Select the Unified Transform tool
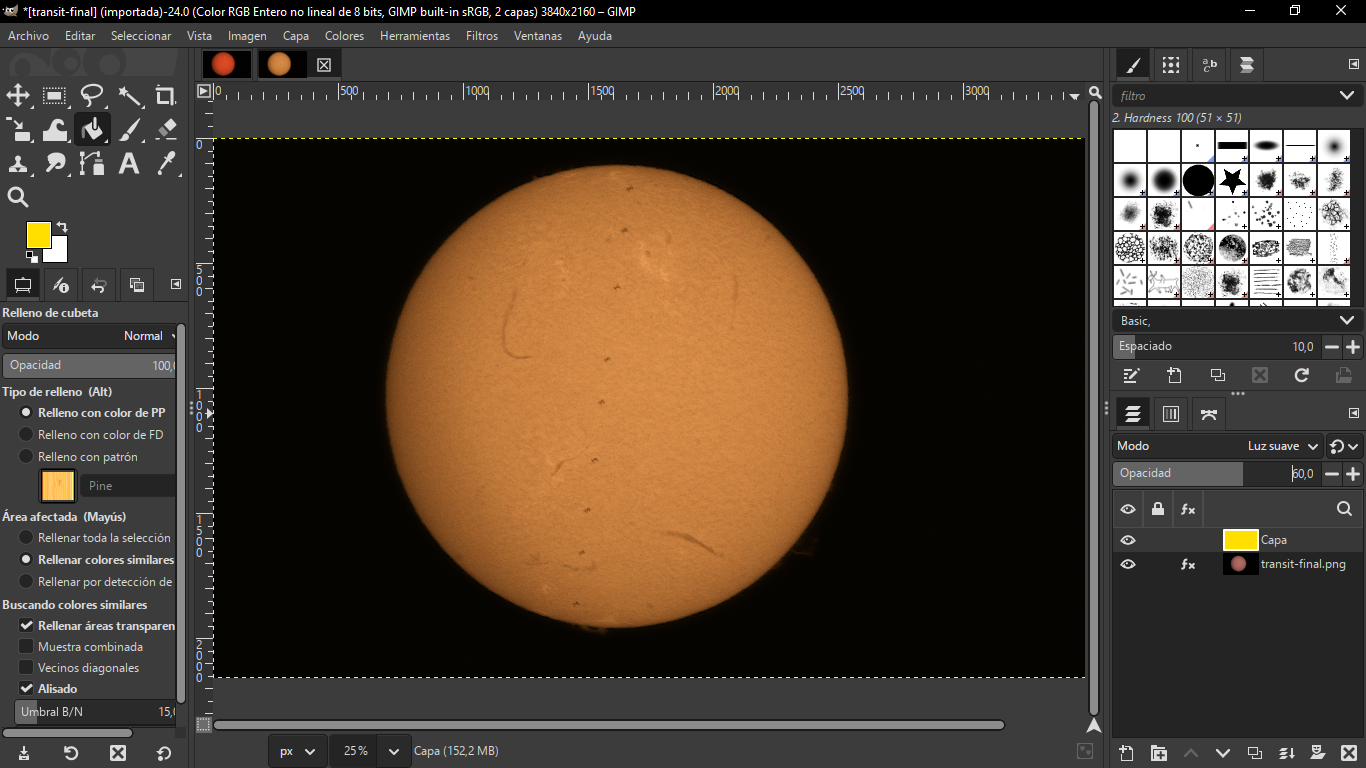 [x=18, y=129]
